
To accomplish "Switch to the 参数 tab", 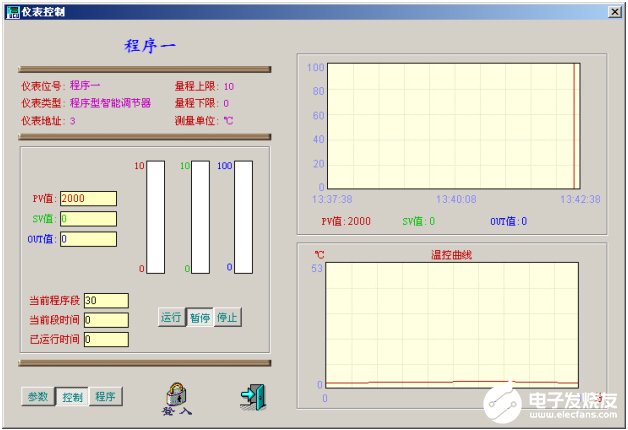I will tap(38, 396).
